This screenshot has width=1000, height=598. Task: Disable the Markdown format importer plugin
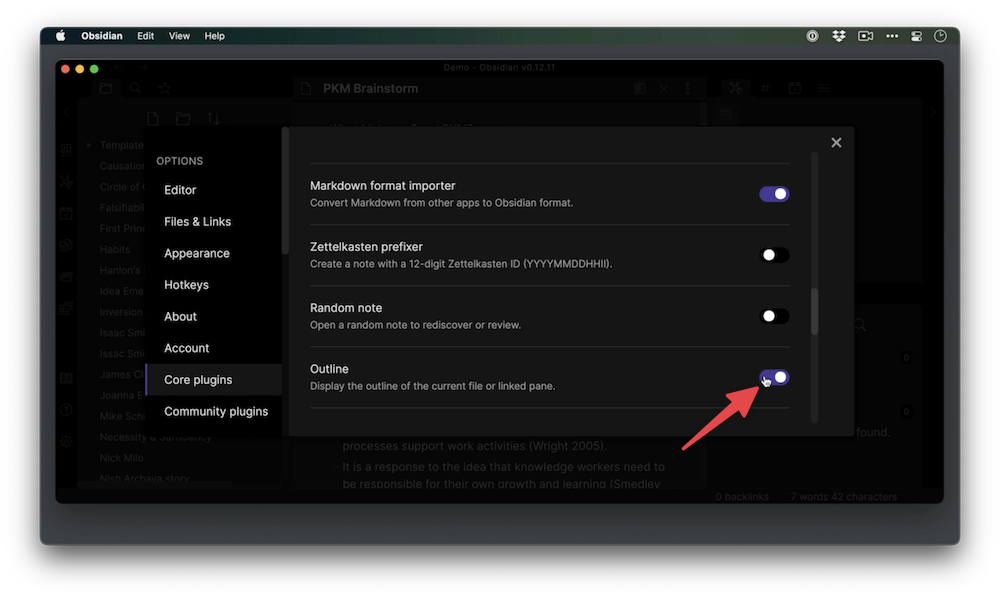[774, 194]
